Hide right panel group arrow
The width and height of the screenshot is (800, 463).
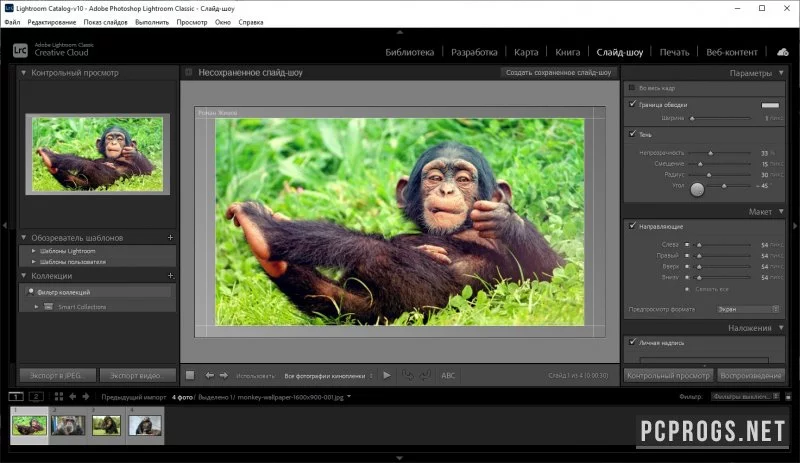click(x=795, y=225)
